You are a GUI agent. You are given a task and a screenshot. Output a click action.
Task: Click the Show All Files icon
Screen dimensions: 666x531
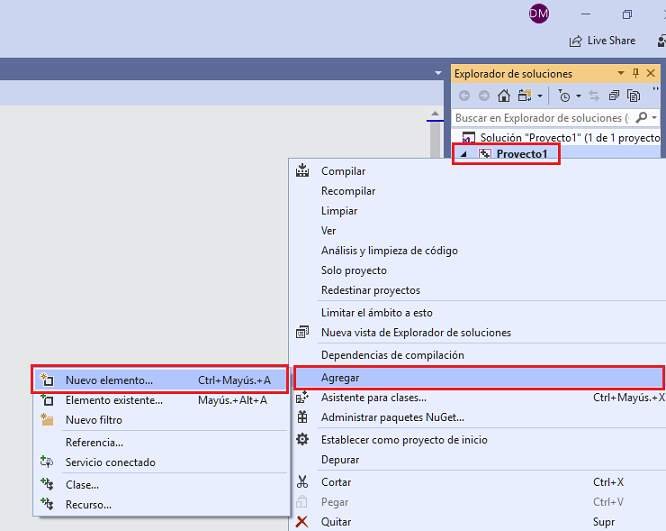click(x=634, y=96)
